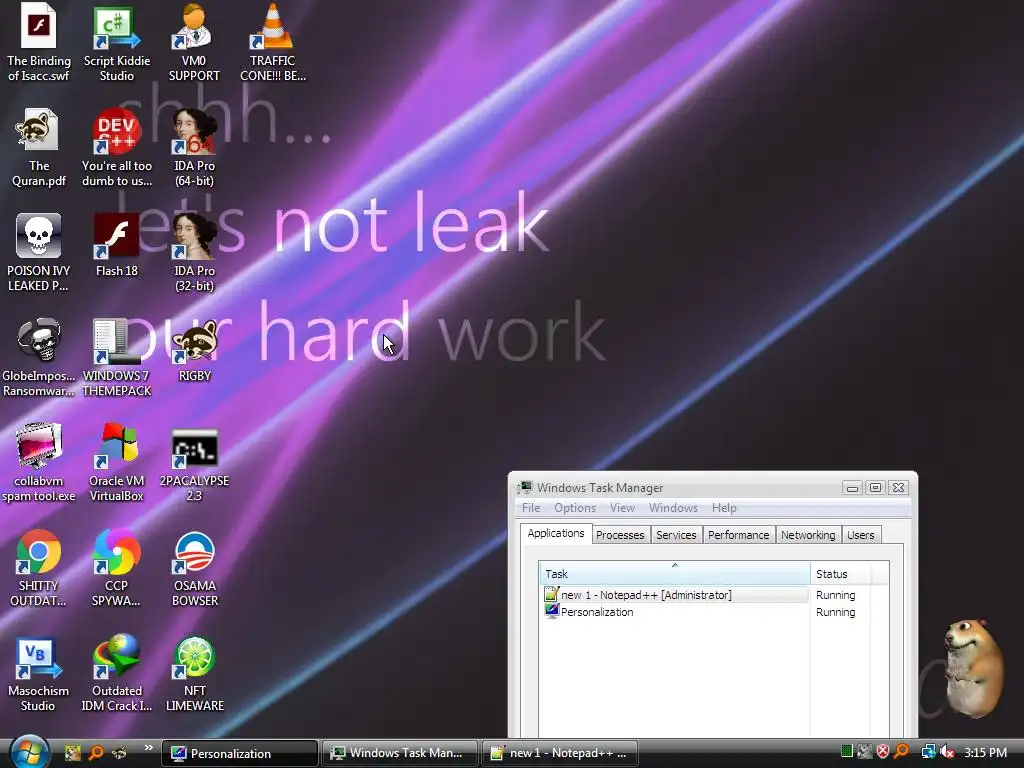Select IDA Pro (32-bit) shortcut
1024x768 pixels.
tap(194, 252)
